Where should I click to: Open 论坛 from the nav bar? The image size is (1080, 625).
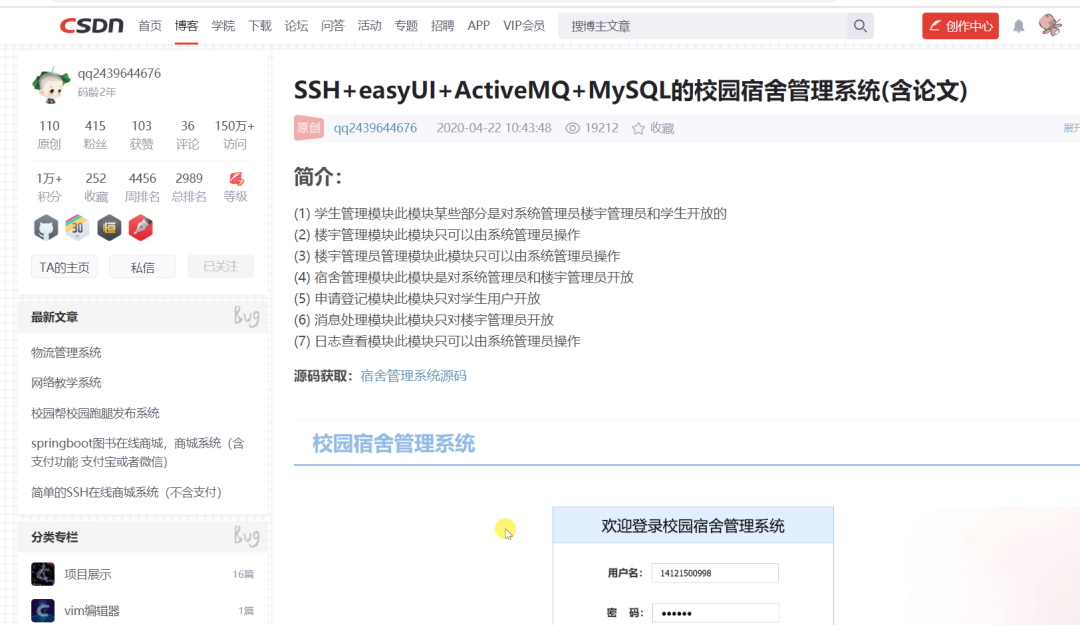click(296, 25)
